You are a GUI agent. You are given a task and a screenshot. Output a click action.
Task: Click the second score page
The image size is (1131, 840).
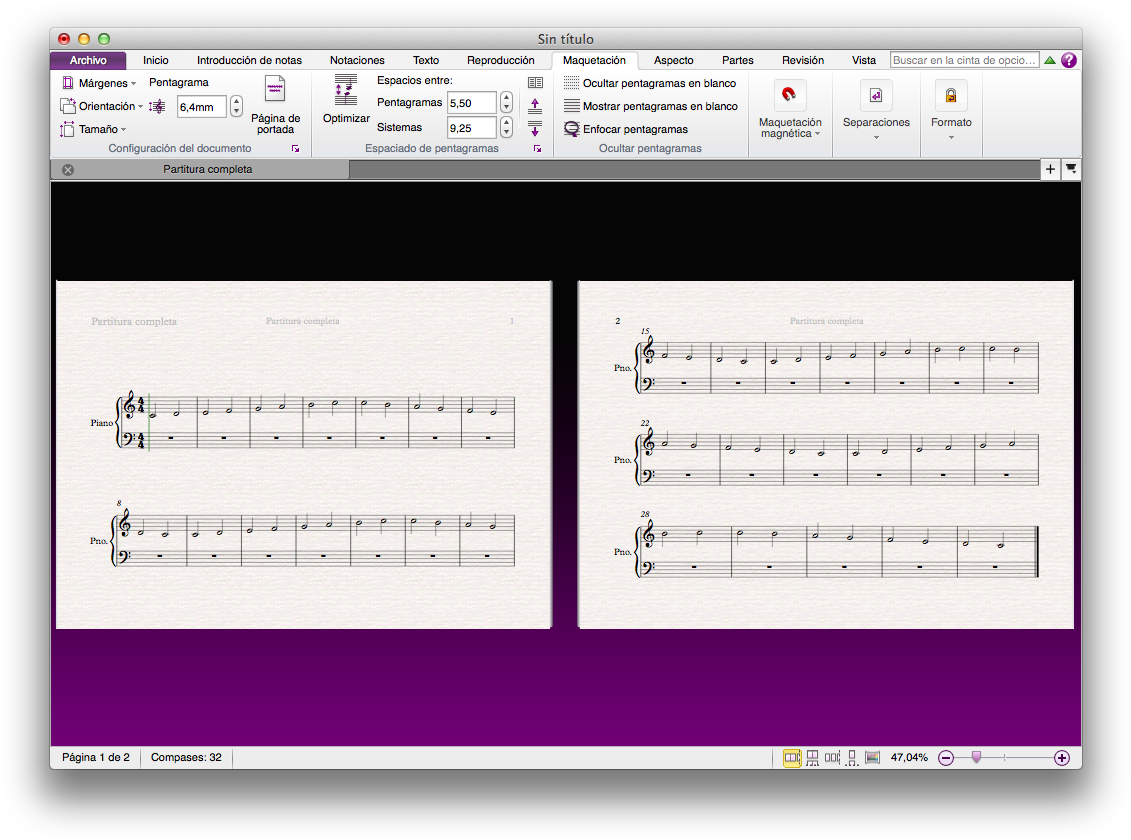click(x=826, y=455)
